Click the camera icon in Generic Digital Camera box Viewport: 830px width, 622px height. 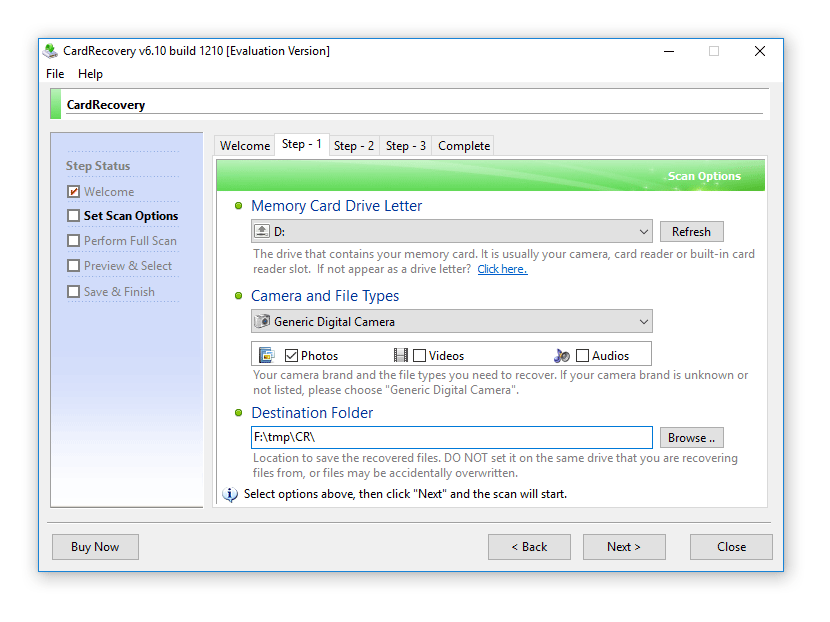pyautogui.click(x=263, y=322)
